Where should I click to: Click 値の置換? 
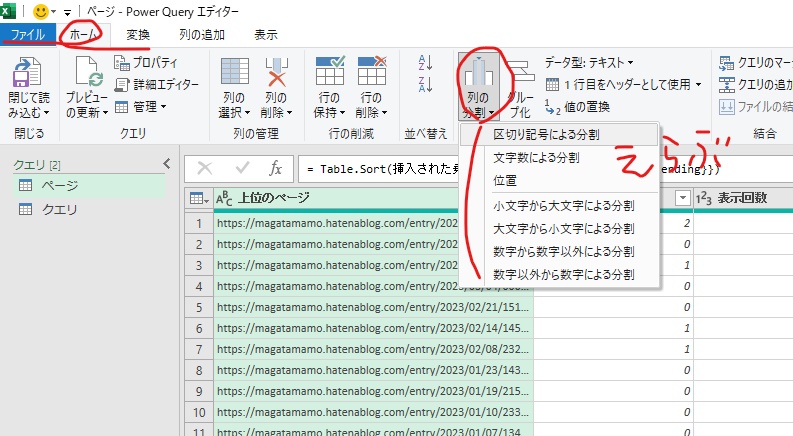pos(578,106)
